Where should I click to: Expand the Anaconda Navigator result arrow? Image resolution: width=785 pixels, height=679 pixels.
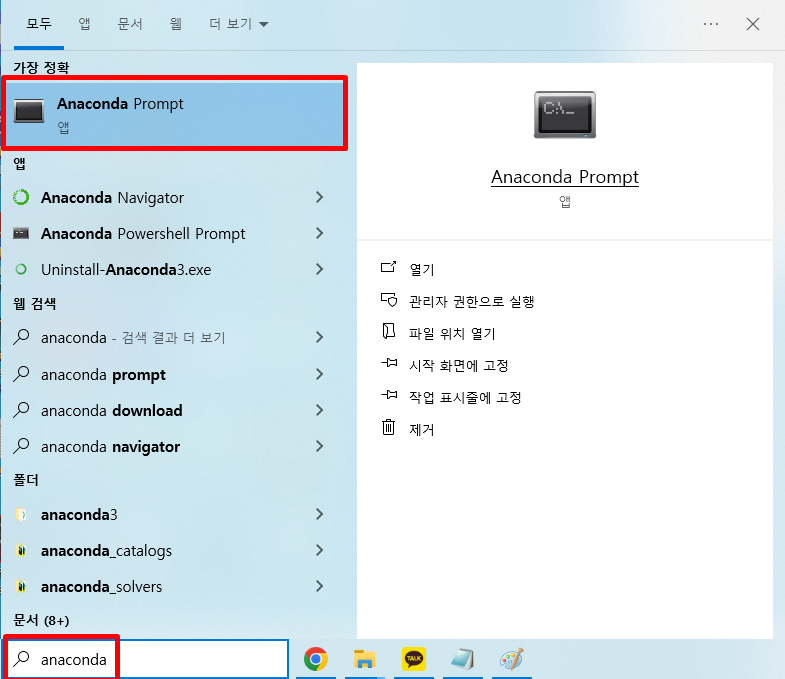click(319, 197)
